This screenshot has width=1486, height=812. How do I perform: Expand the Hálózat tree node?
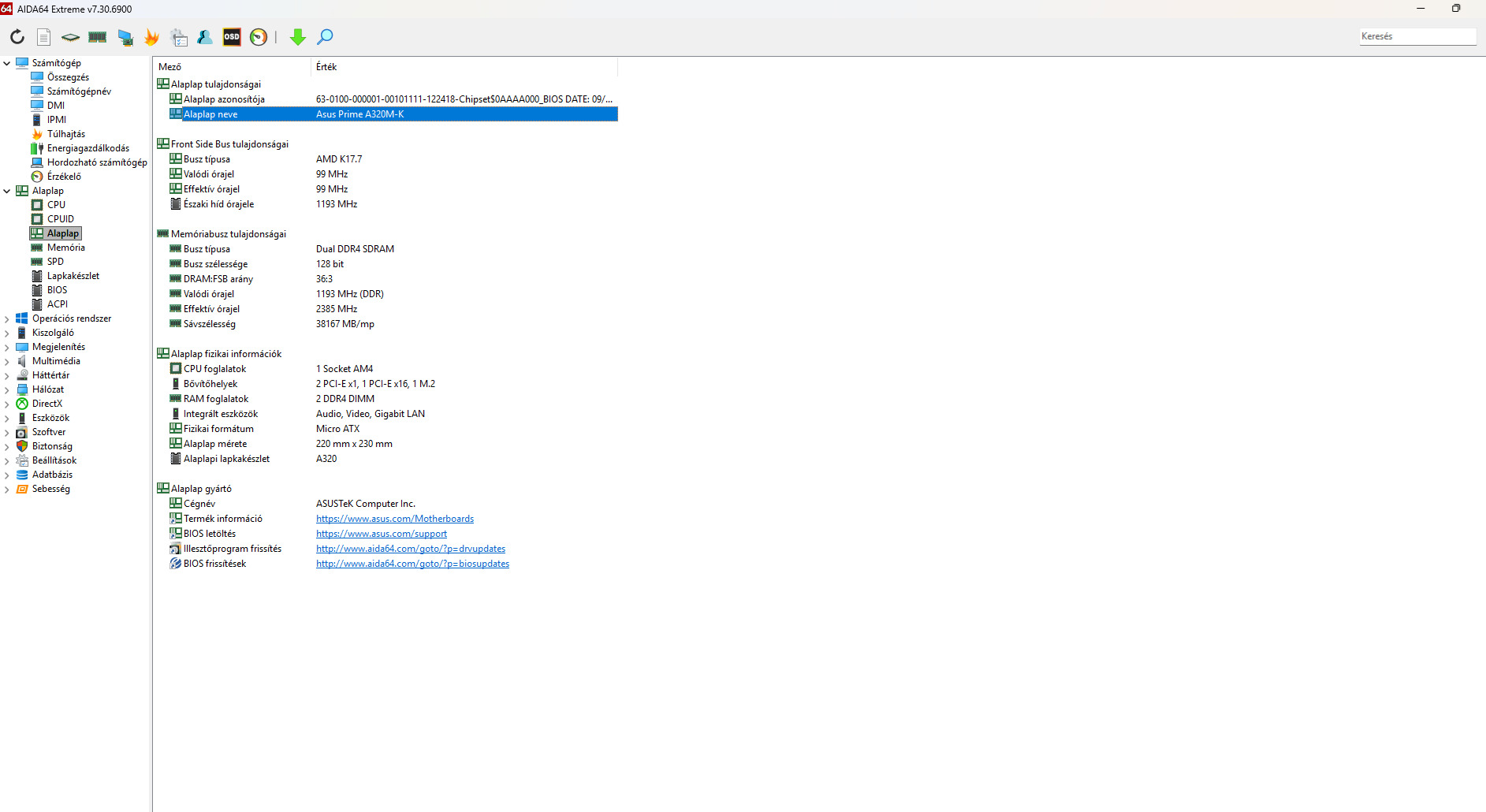coord(7,389)
